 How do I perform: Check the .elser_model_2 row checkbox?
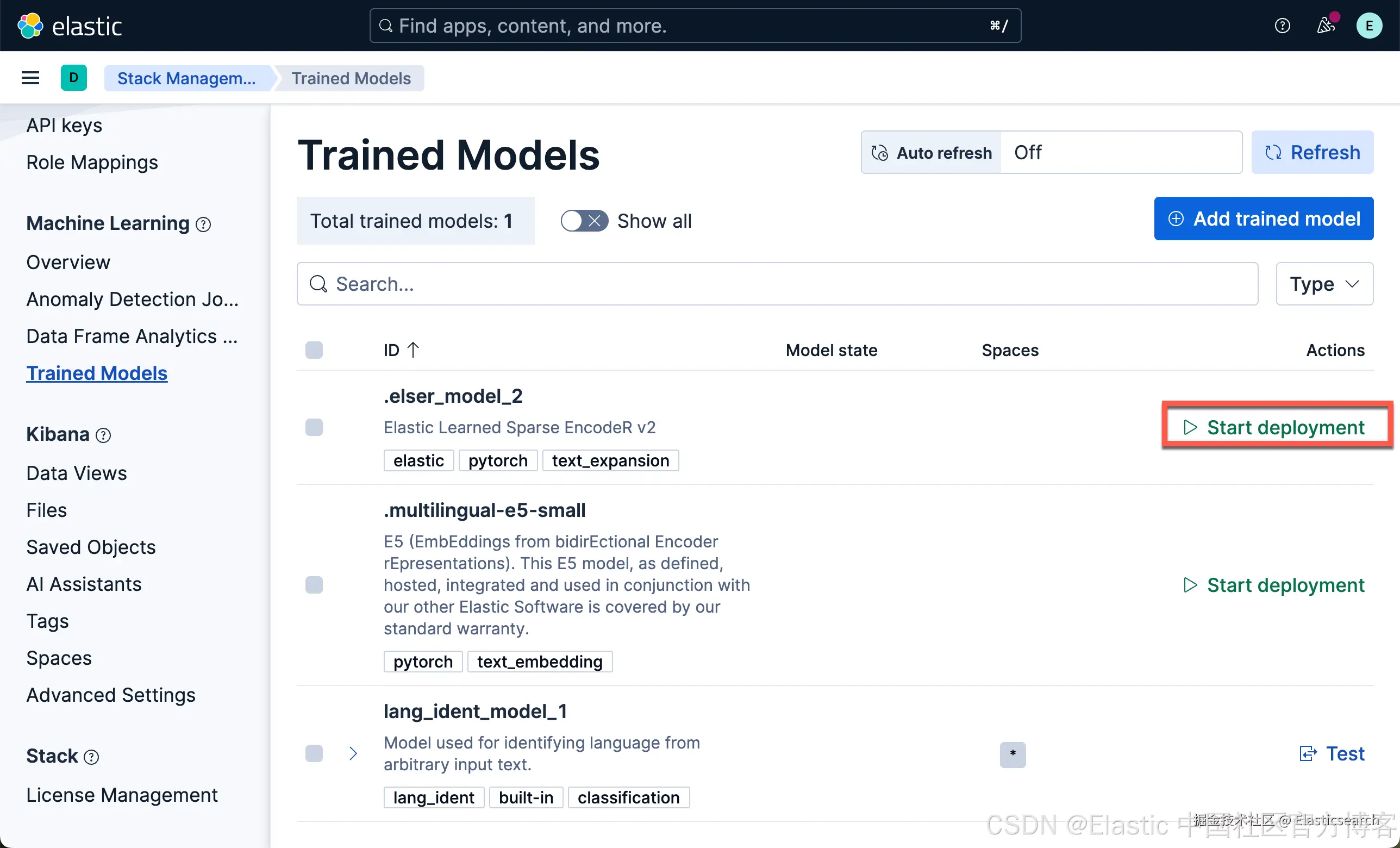314,427
